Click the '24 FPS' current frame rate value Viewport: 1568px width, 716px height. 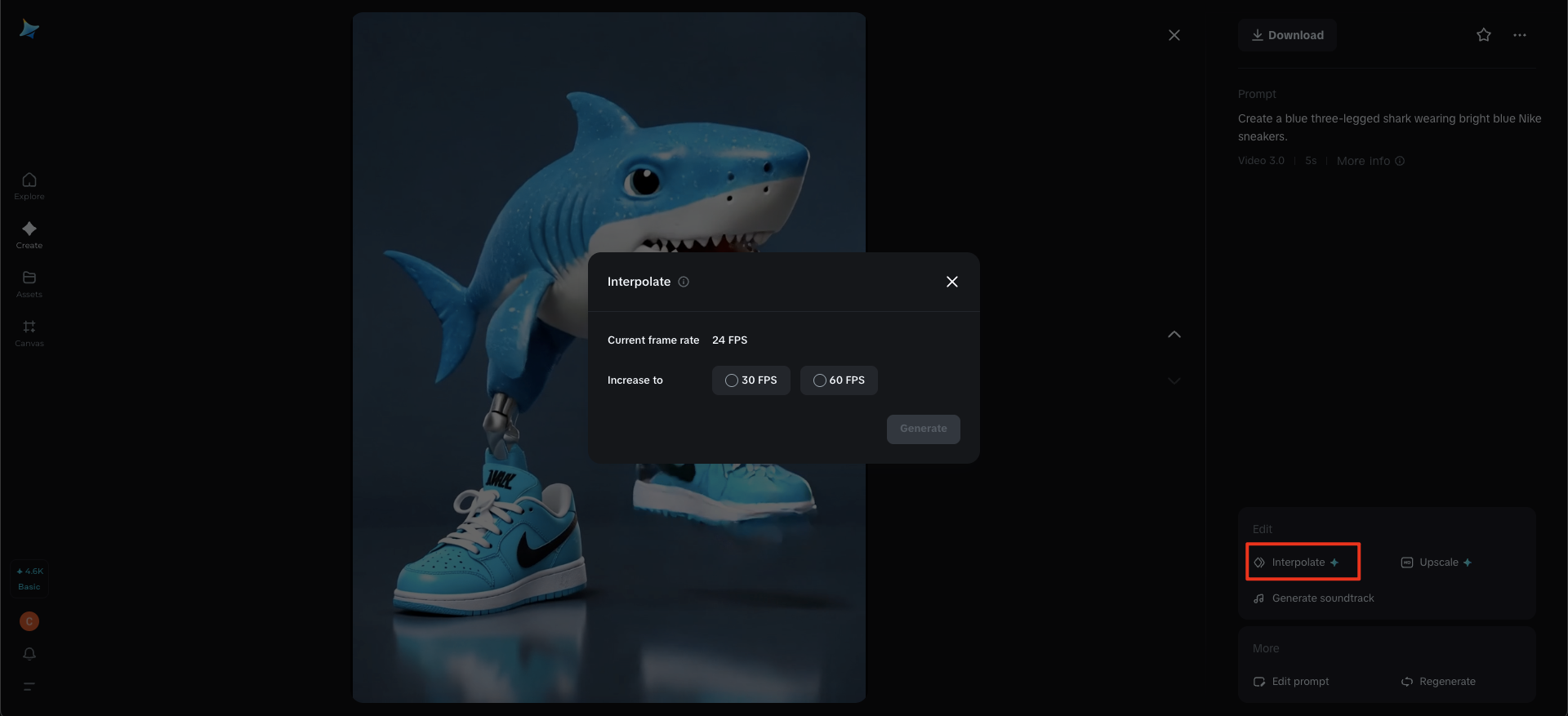click(x=730, y=340)
